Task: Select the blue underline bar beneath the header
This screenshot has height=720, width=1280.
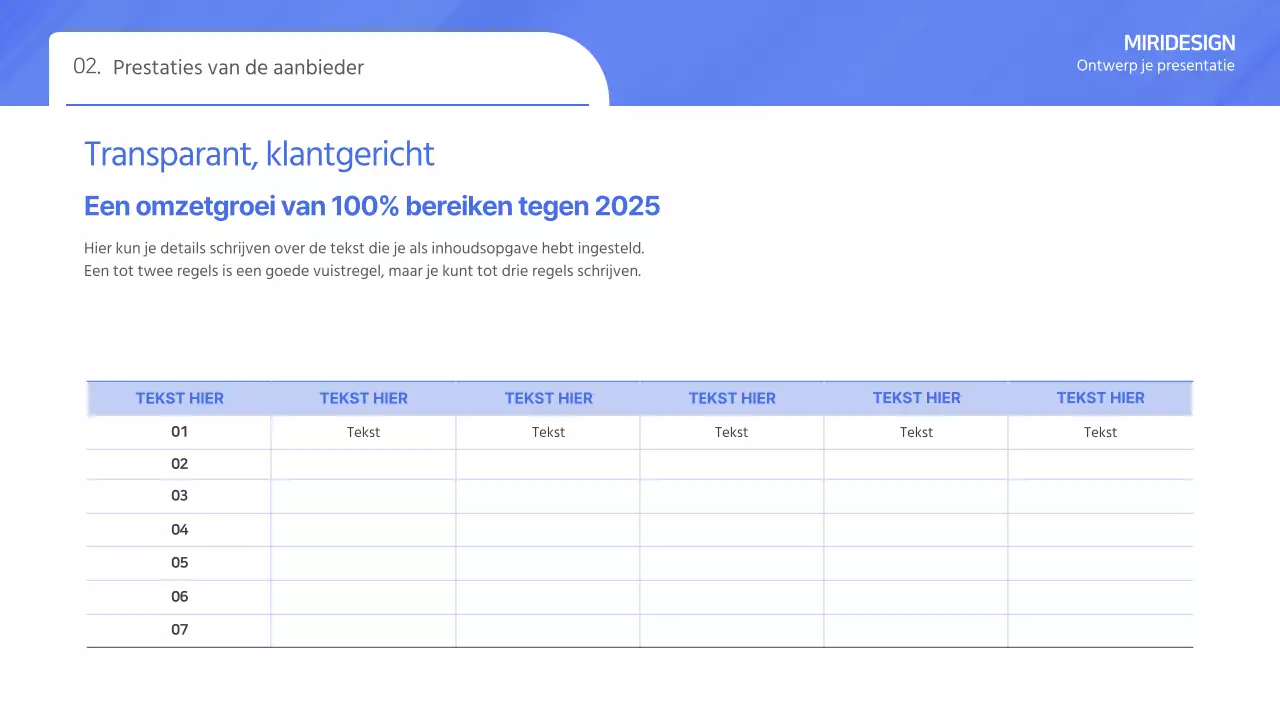Action: click(327, 103)
